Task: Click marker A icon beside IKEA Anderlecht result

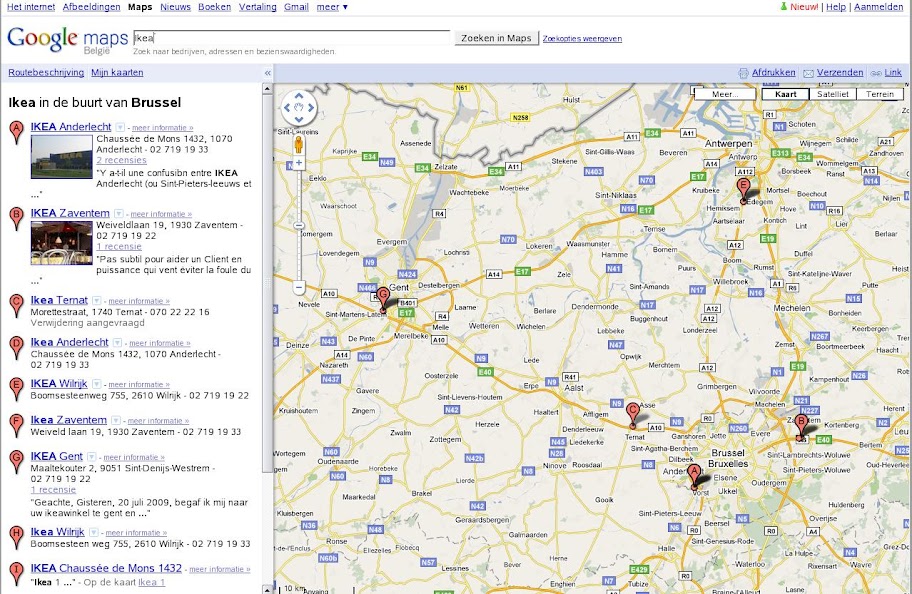Action: tap(16, 133)
